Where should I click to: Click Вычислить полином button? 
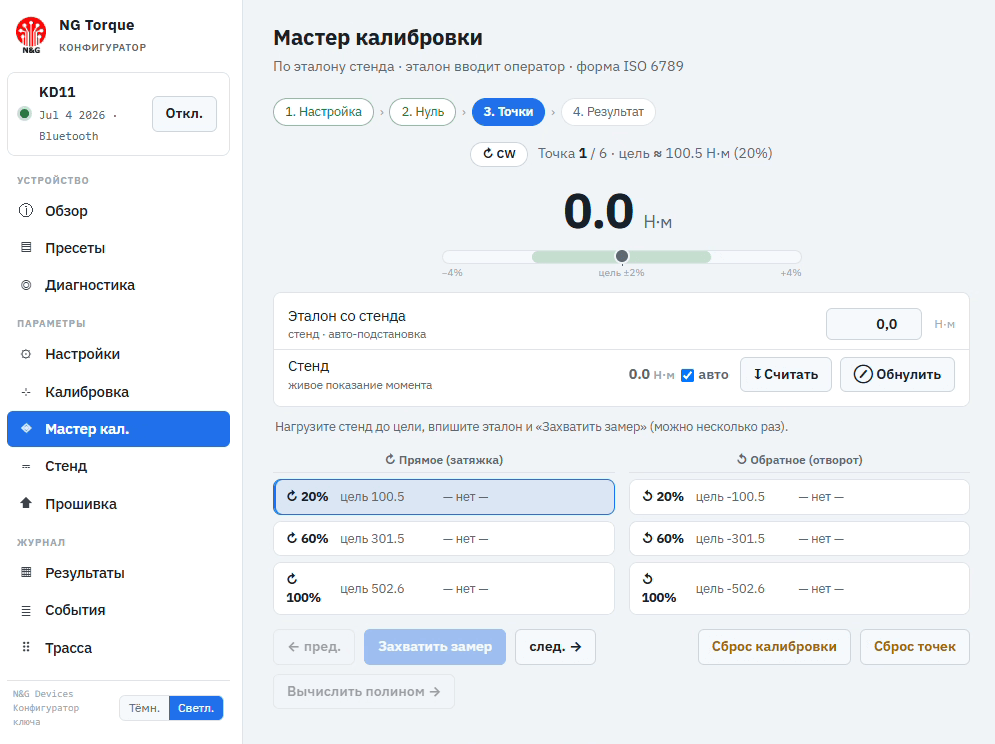point(364,691)
